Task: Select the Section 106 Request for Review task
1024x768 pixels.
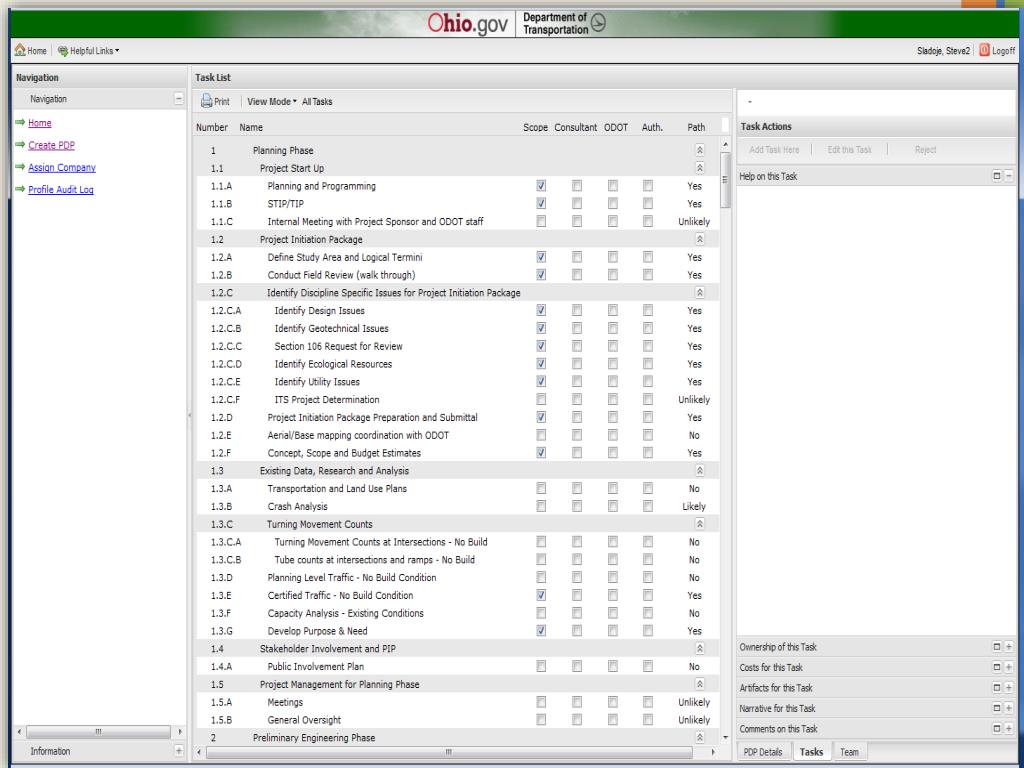Action: coord(457,346)
